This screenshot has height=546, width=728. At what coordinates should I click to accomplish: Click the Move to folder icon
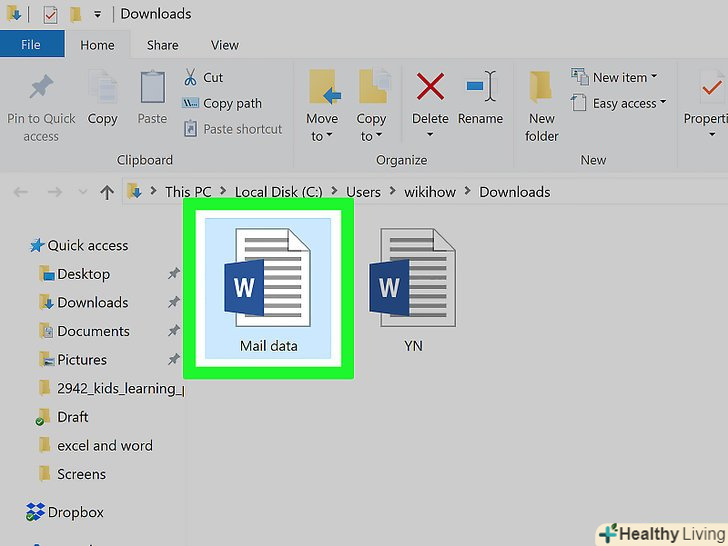[325, 86]
